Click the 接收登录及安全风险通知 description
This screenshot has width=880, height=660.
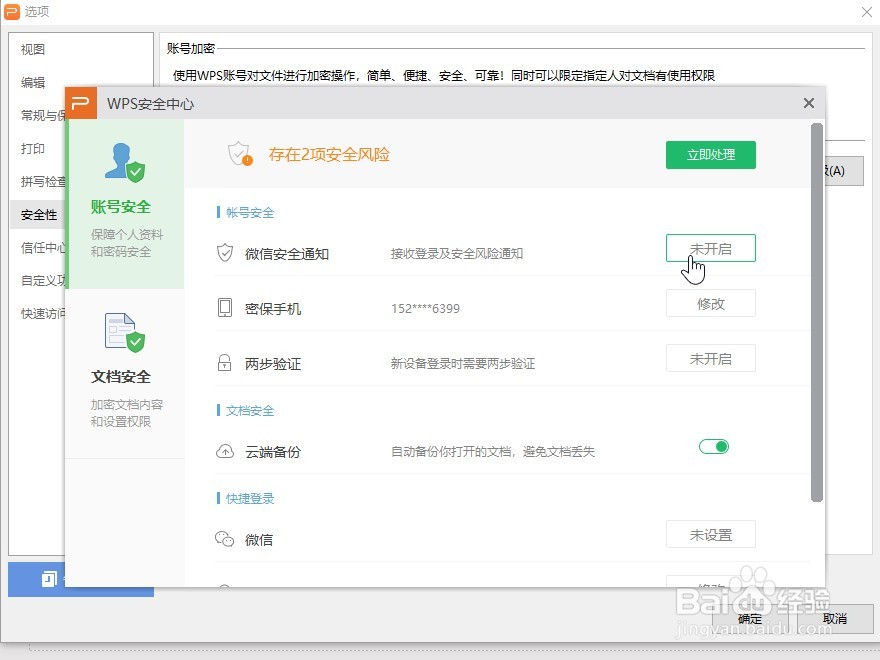tap(457, 253)
